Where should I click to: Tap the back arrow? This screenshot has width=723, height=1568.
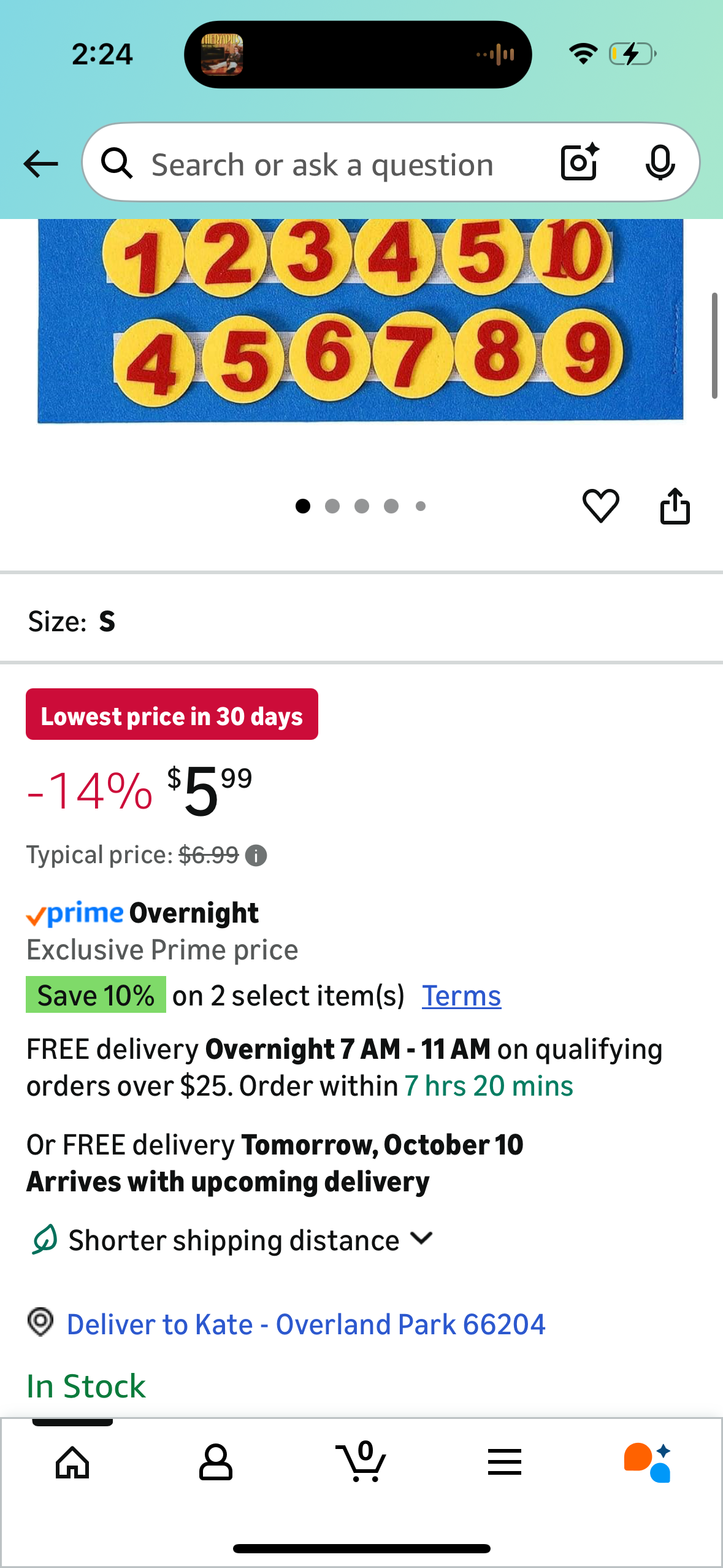(40, 164)
